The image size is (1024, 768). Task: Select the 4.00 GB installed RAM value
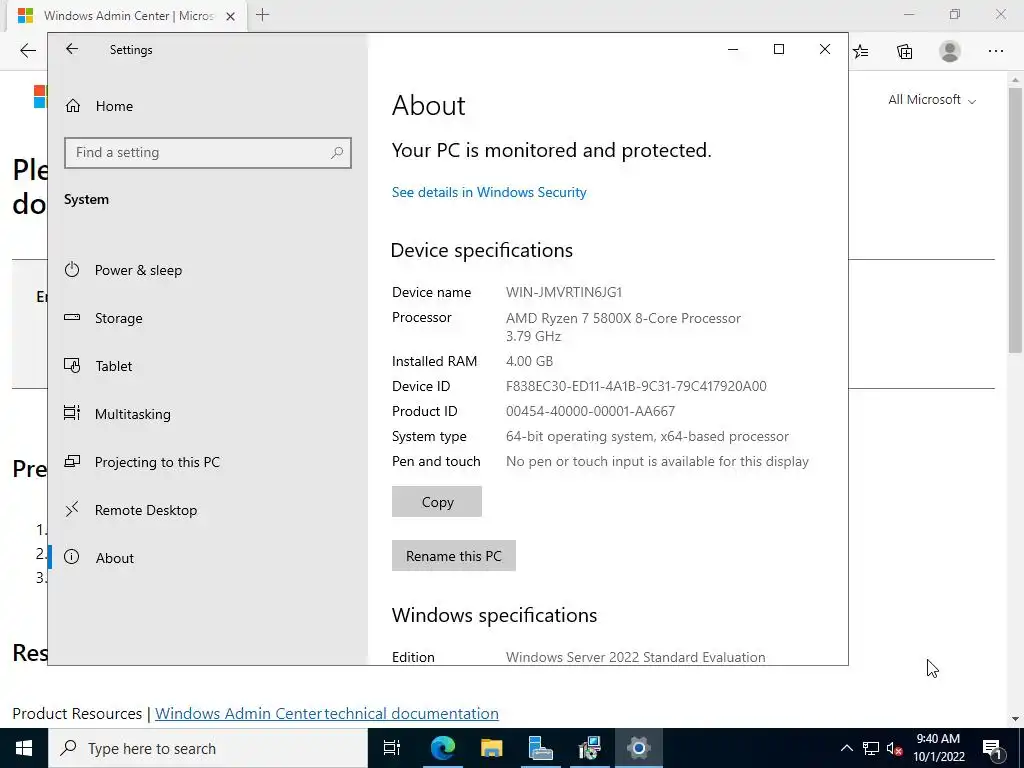tap(529, 361)
